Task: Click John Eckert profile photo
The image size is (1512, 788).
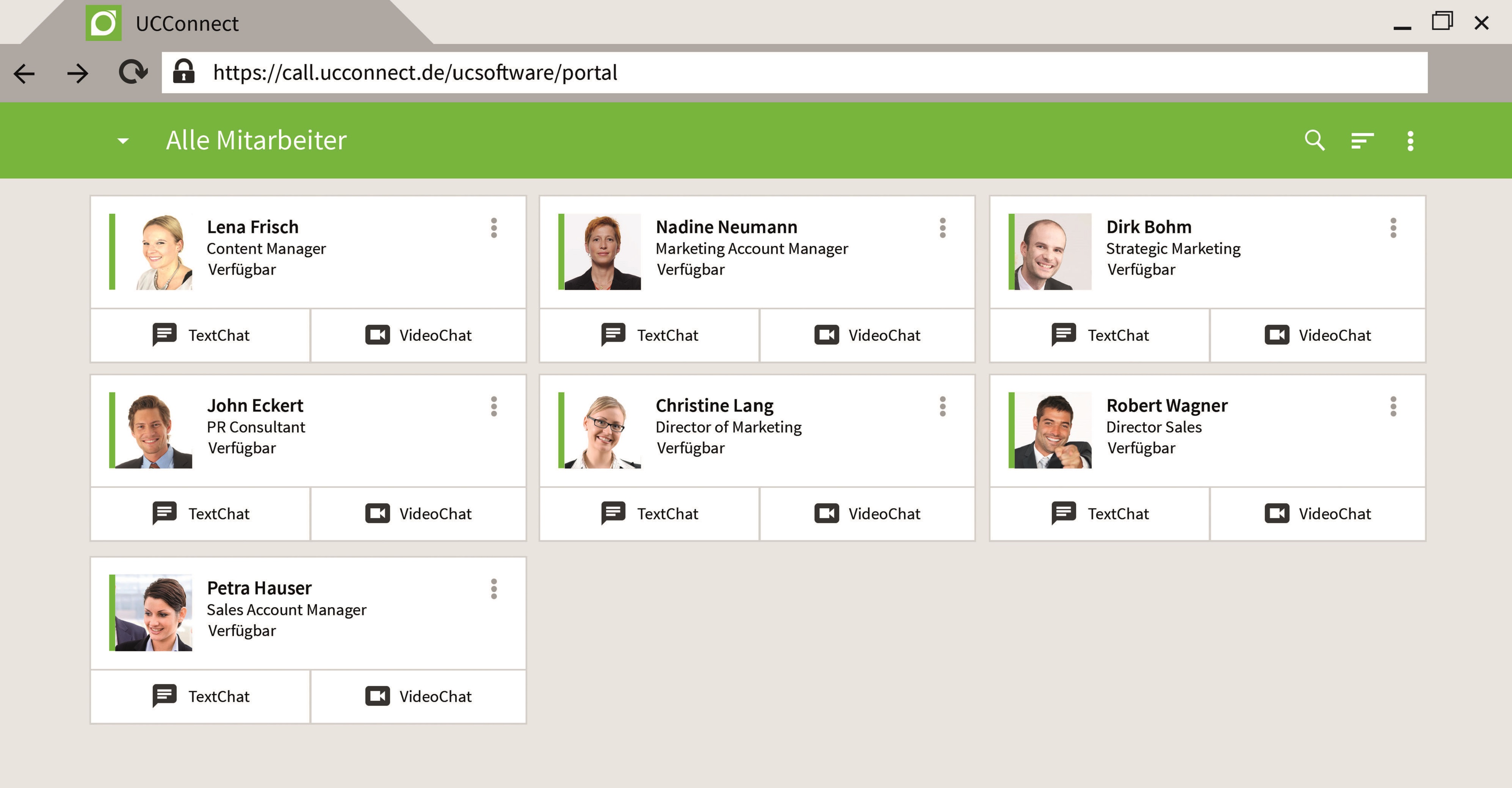Action: point(154,430)
